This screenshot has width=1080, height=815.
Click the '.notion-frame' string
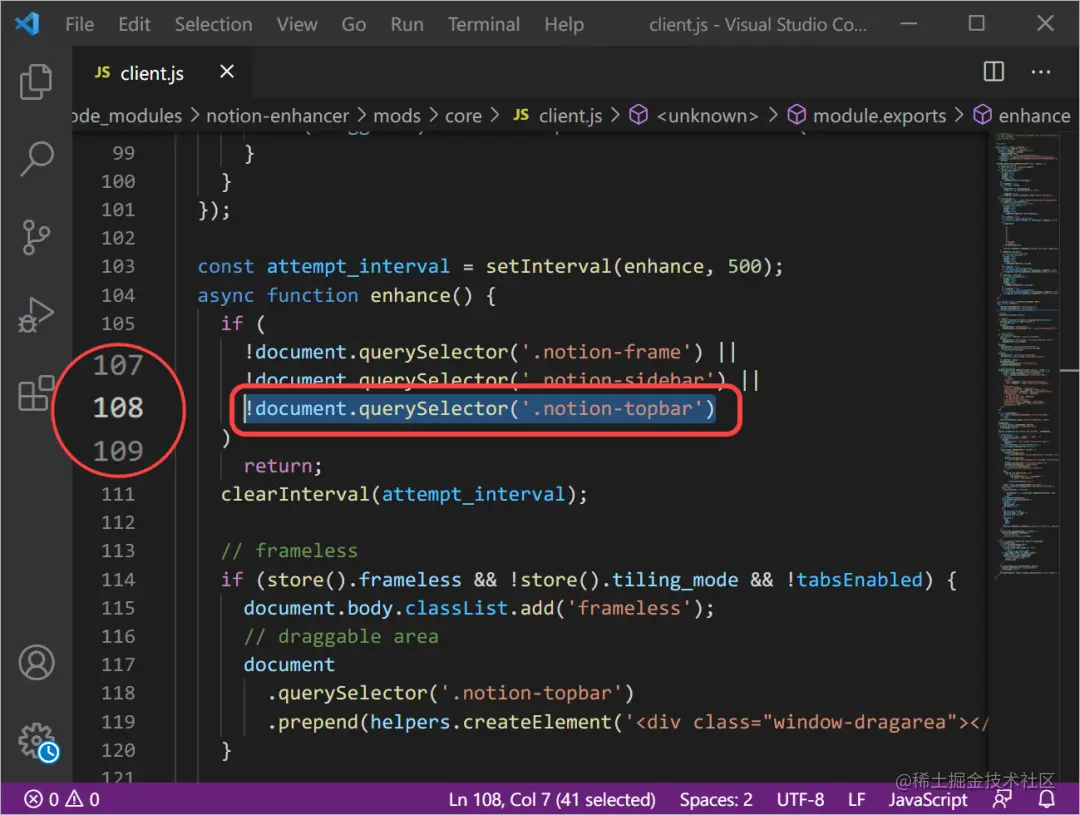605,352
